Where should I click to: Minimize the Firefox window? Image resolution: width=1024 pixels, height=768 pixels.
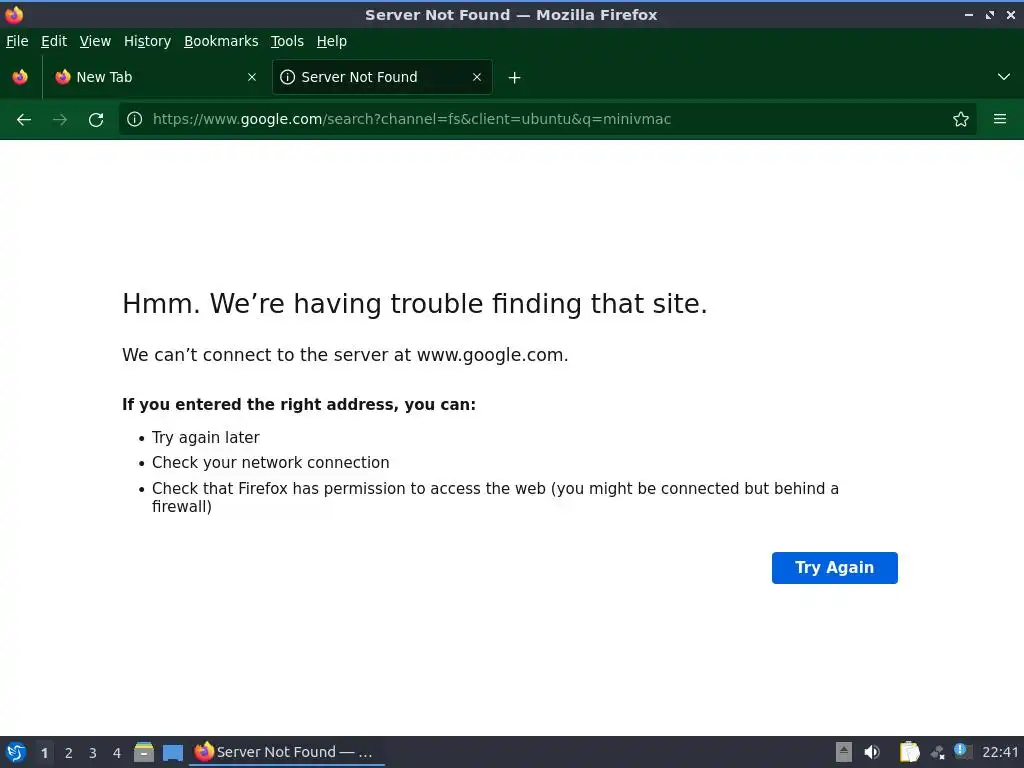968,14
